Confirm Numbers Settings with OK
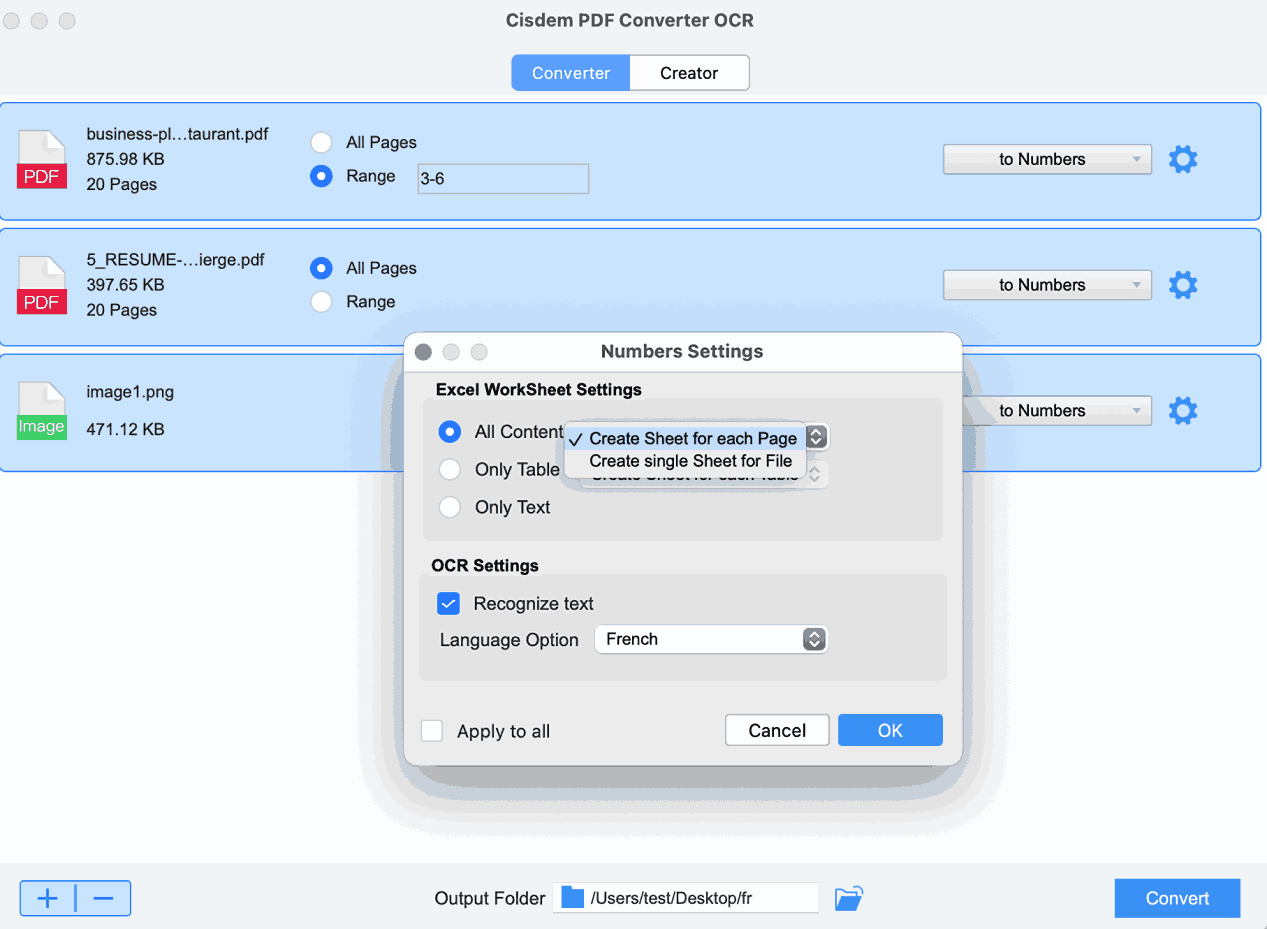 coord(890,730)
